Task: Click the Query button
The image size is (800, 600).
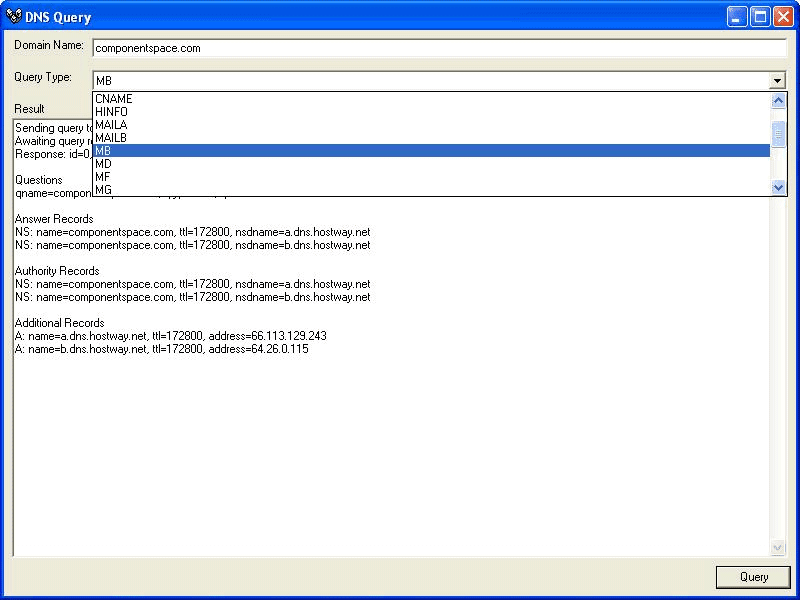Action: pos(754,577)
